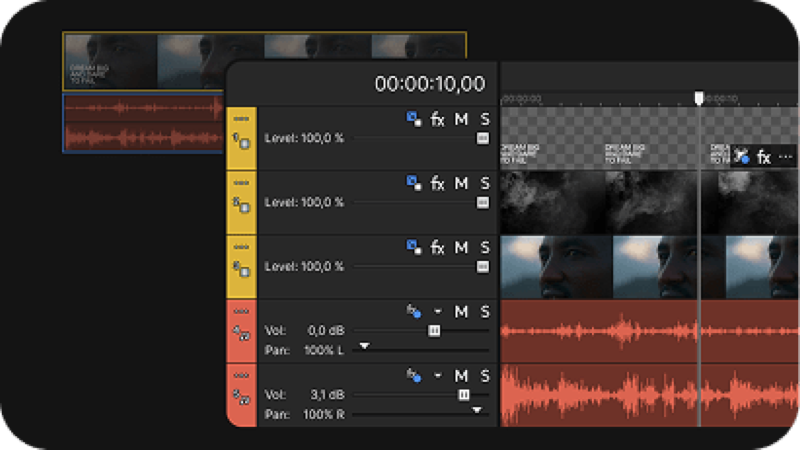Screen dimensions: 800x450
Task: Select the smoke clip on second video track
Action: coord(649,203)
